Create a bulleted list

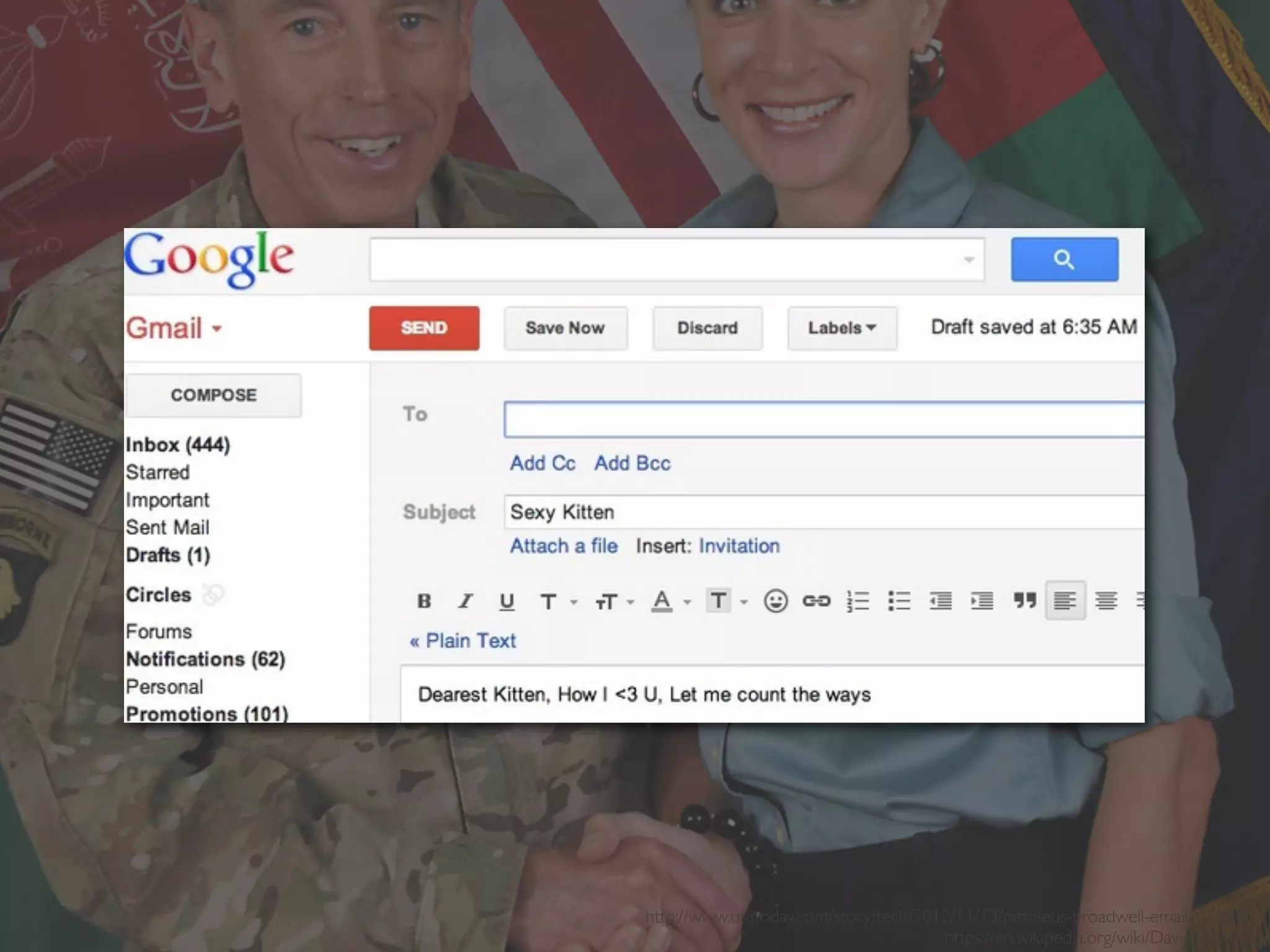pyautogui.click(x=899, y=601)
